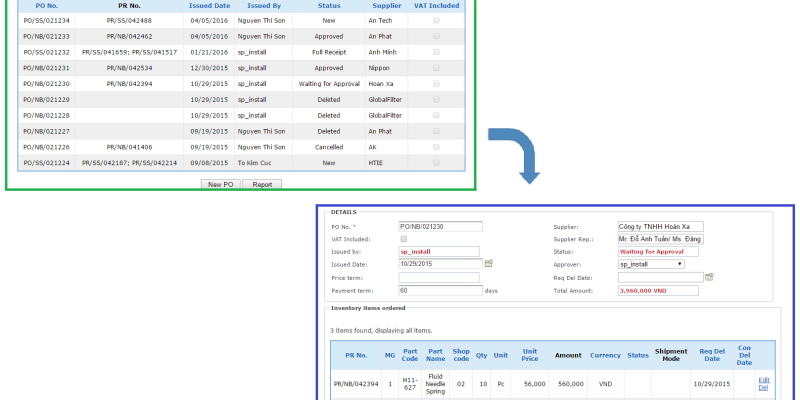Sort the PO list by VAT Included header
This screenshot has height=400, width=800.
click(436, 6)
